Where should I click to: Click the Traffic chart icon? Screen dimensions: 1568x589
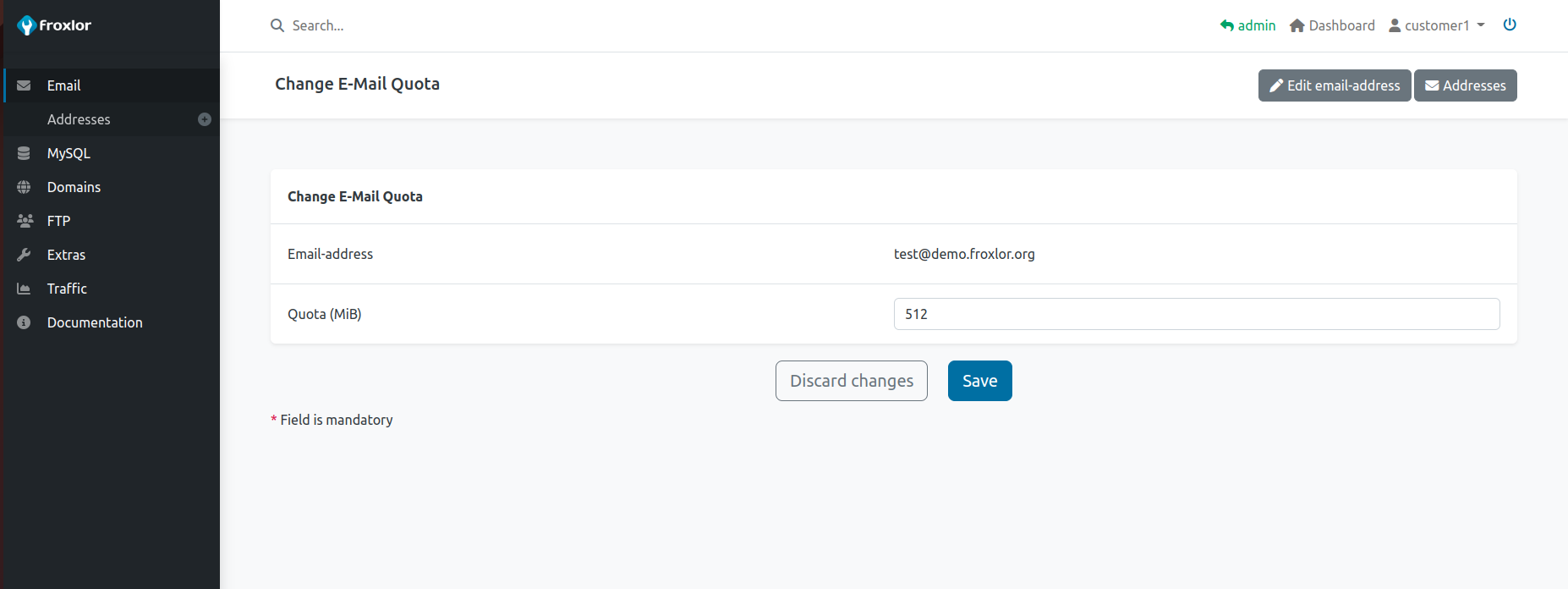24,289
